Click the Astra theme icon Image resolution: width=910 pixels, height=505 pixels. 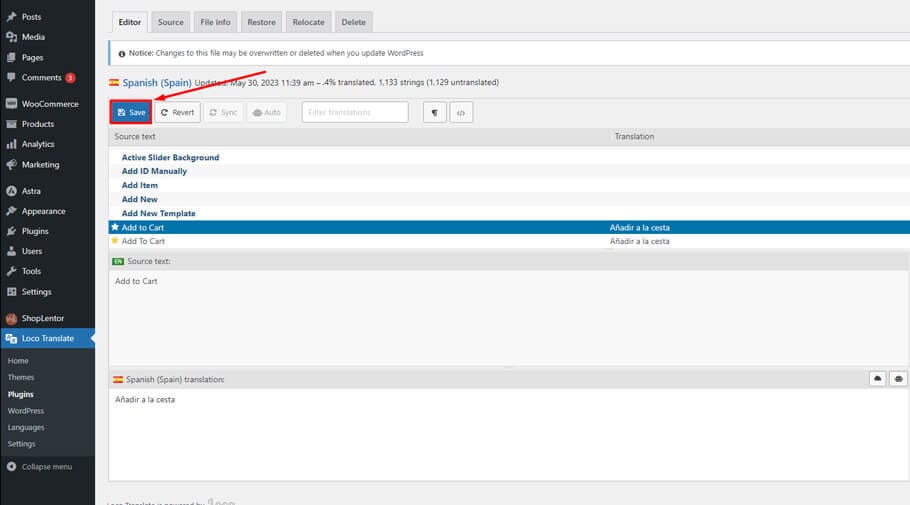[x=11, y=191]
